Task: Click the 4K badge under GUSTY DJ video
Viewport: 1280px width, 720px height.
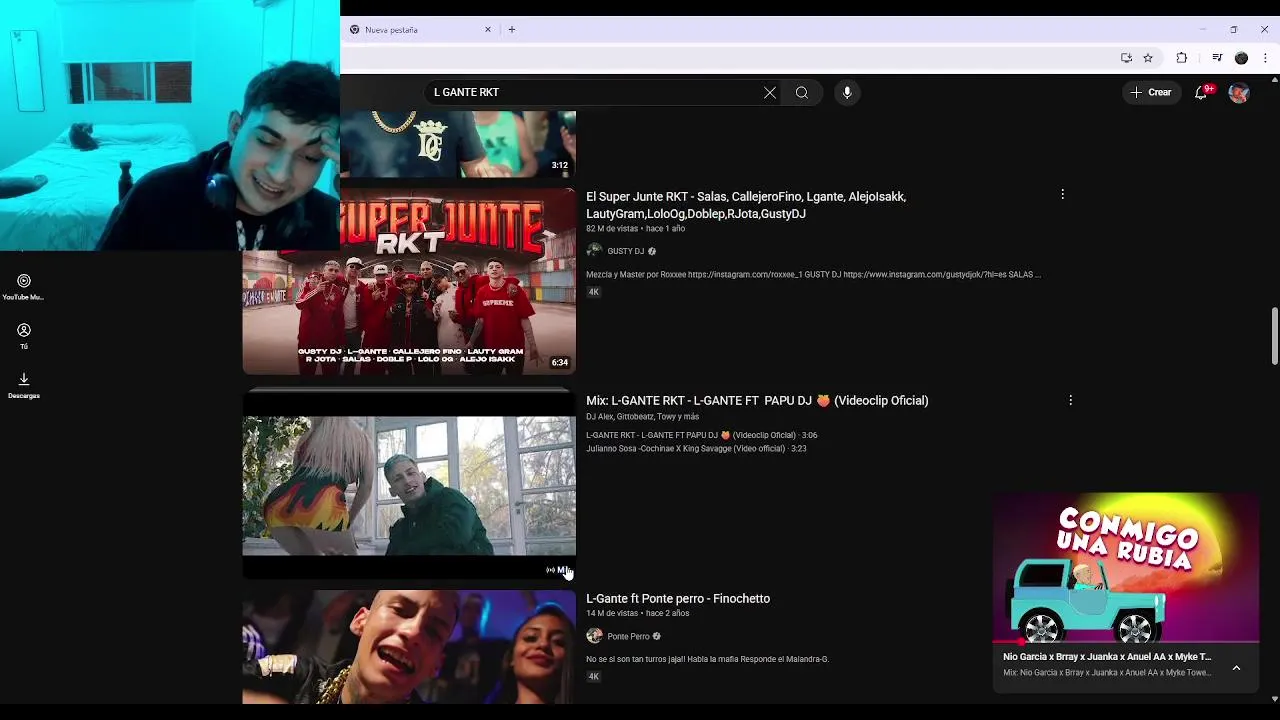Action: click(593, 292)
